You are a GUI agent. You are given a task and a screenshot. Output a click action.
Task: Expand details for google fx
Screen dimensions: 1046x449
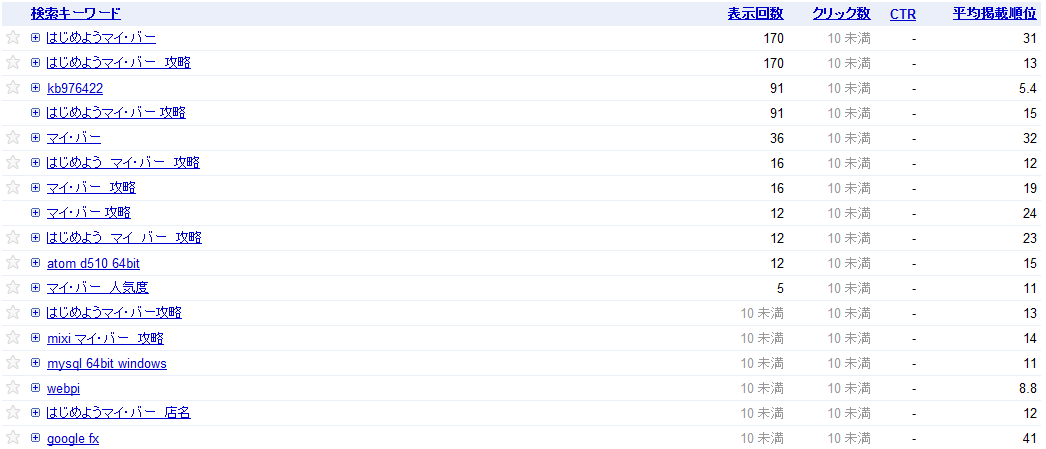click(x=36, y=438)
